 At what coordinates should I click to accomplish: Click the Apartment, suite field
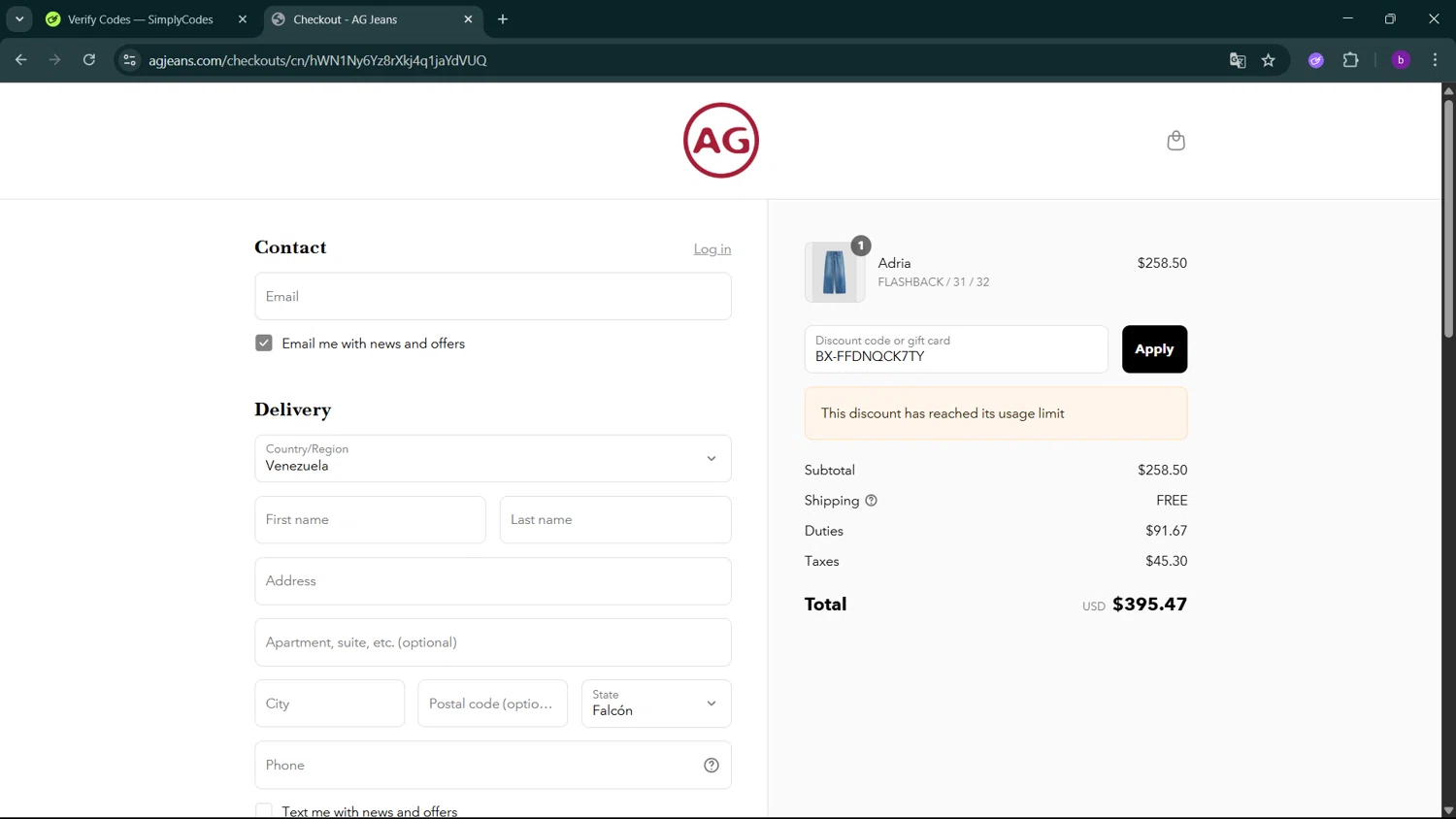point(493,642)
